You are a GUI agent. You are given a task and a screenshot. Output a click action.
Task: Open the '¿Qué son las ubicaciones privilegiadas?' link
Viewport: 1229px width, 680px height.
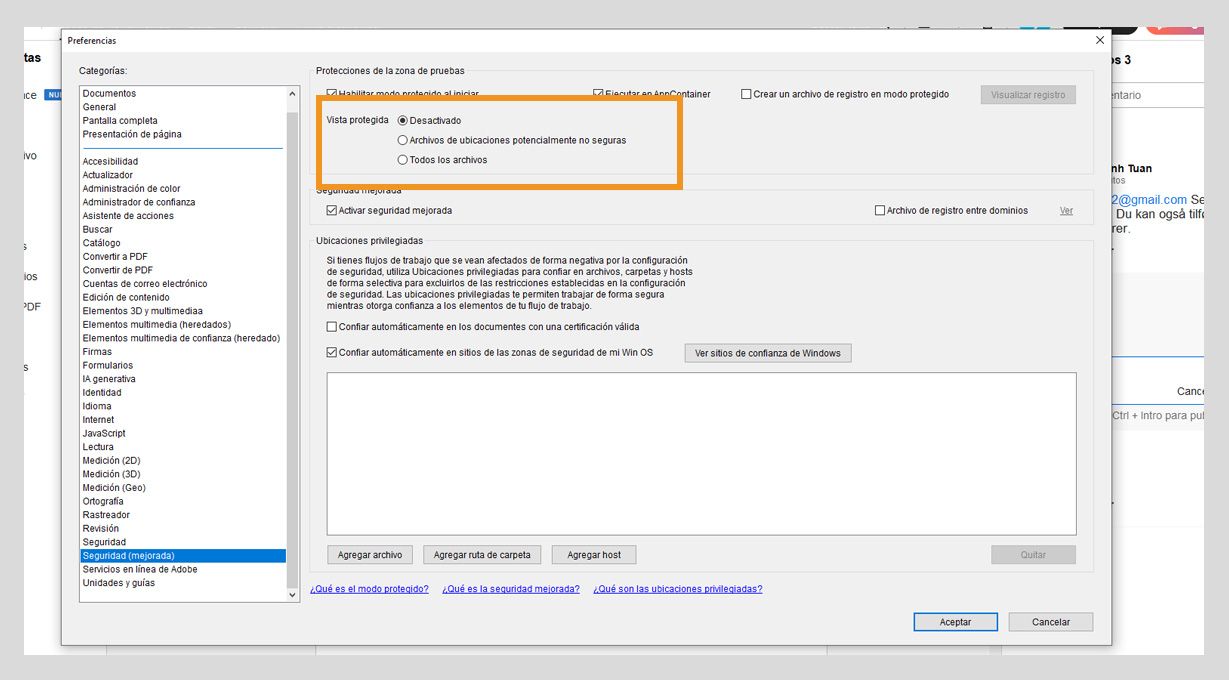(x=678, y=589)
